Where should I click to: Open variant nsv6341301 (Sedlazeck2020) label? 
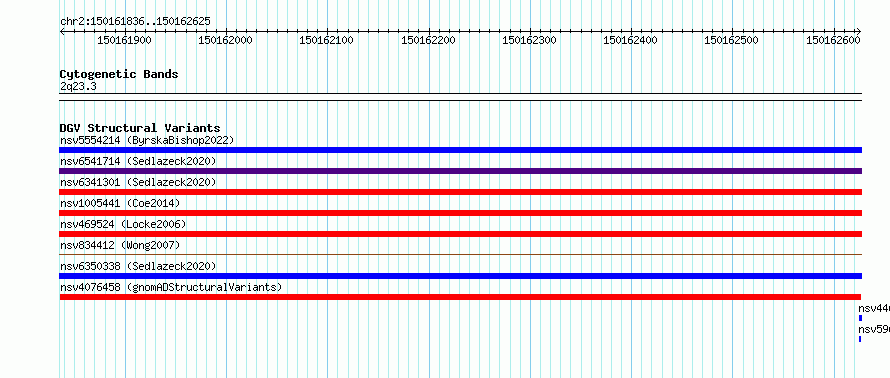point(138,182)
